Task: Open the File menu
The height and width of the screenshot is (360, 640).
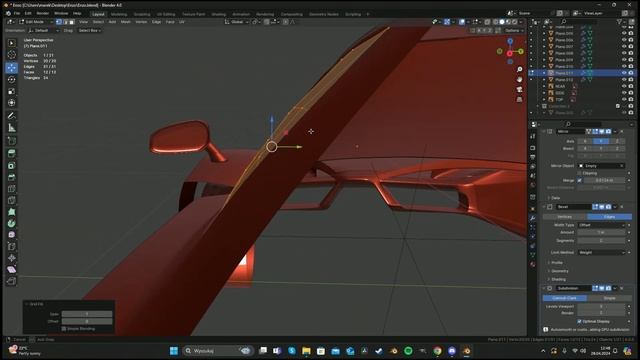Action: click(17, 13)
